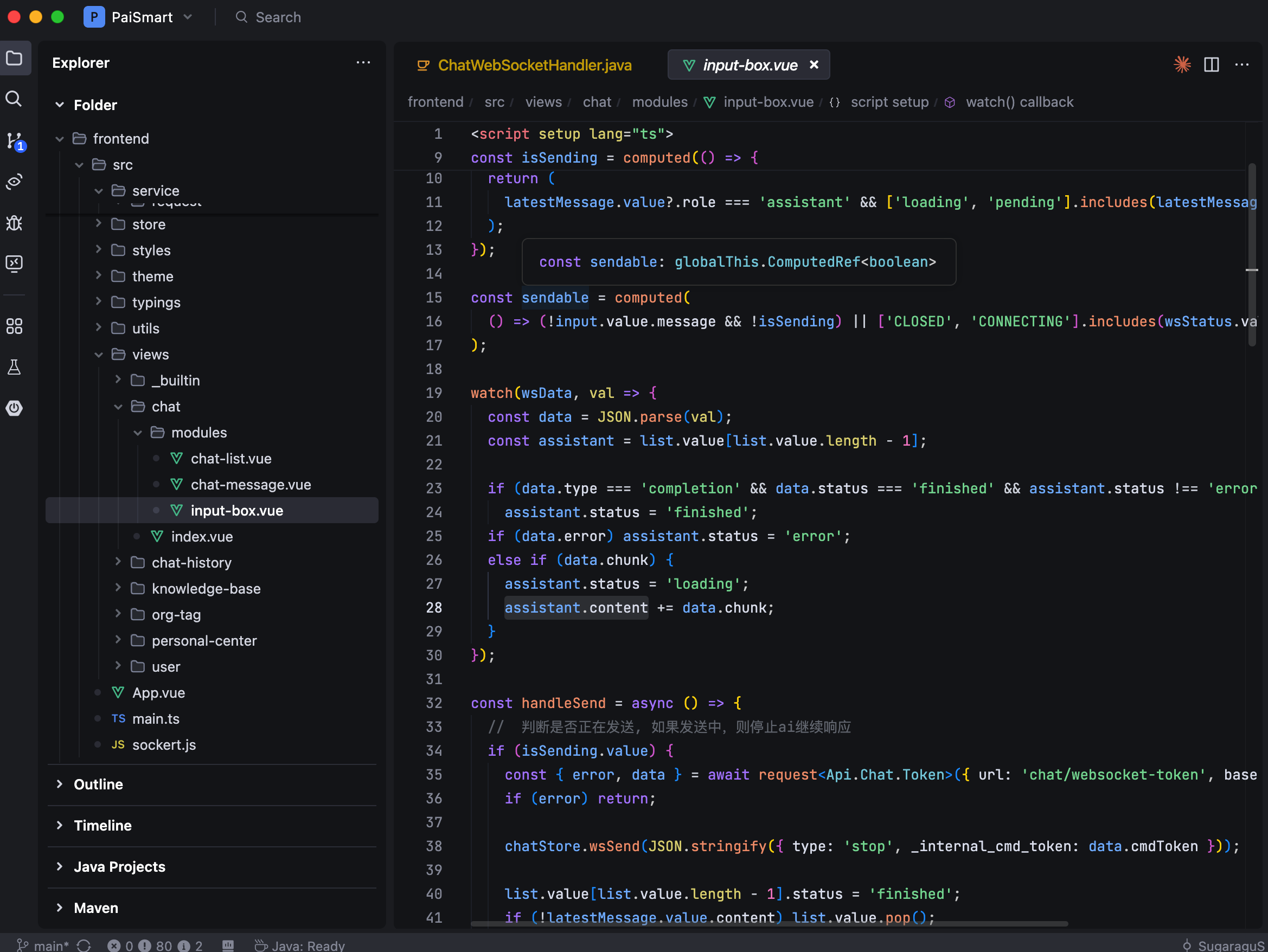Click the split editor layout icon
Image resolution: width=1268 pixels, height=952 pixels.
tap(1211, 65)
